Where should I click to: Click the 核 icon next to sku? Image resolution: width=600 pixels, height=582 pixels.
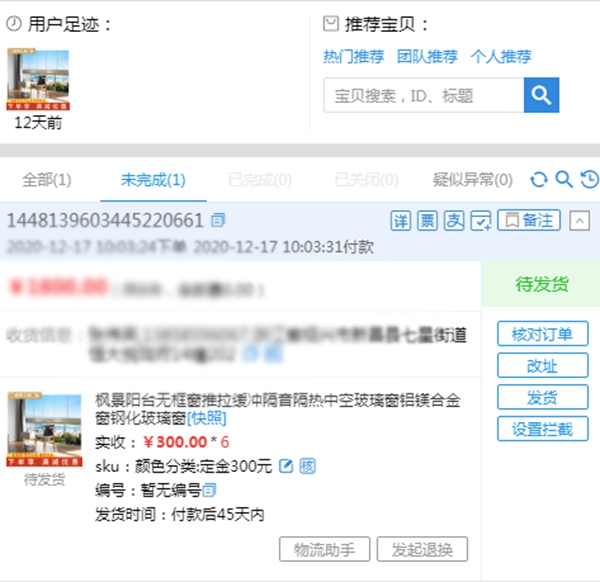(x=307, y=466)
